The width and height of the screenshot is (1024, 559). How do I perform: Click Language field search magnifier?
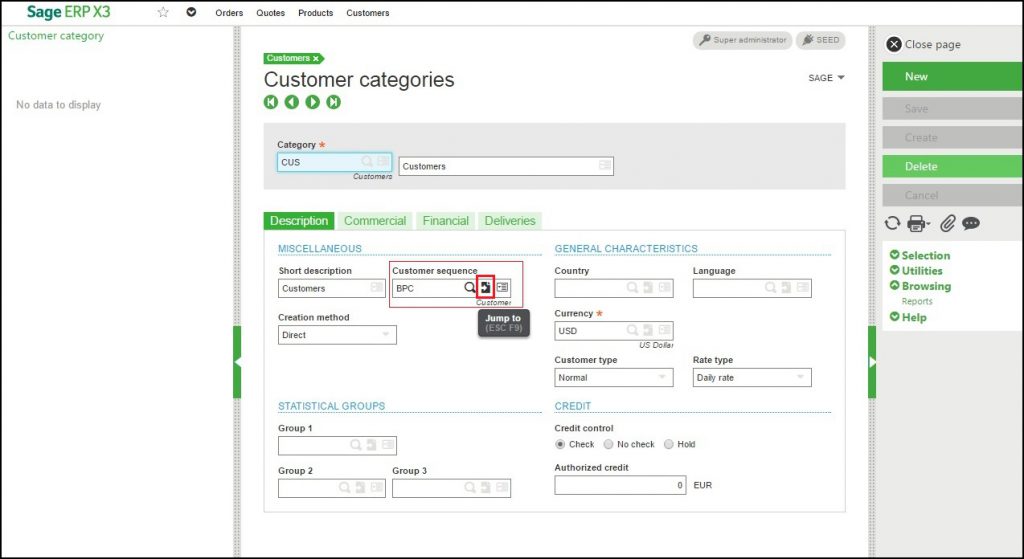(x=771, y=287)
